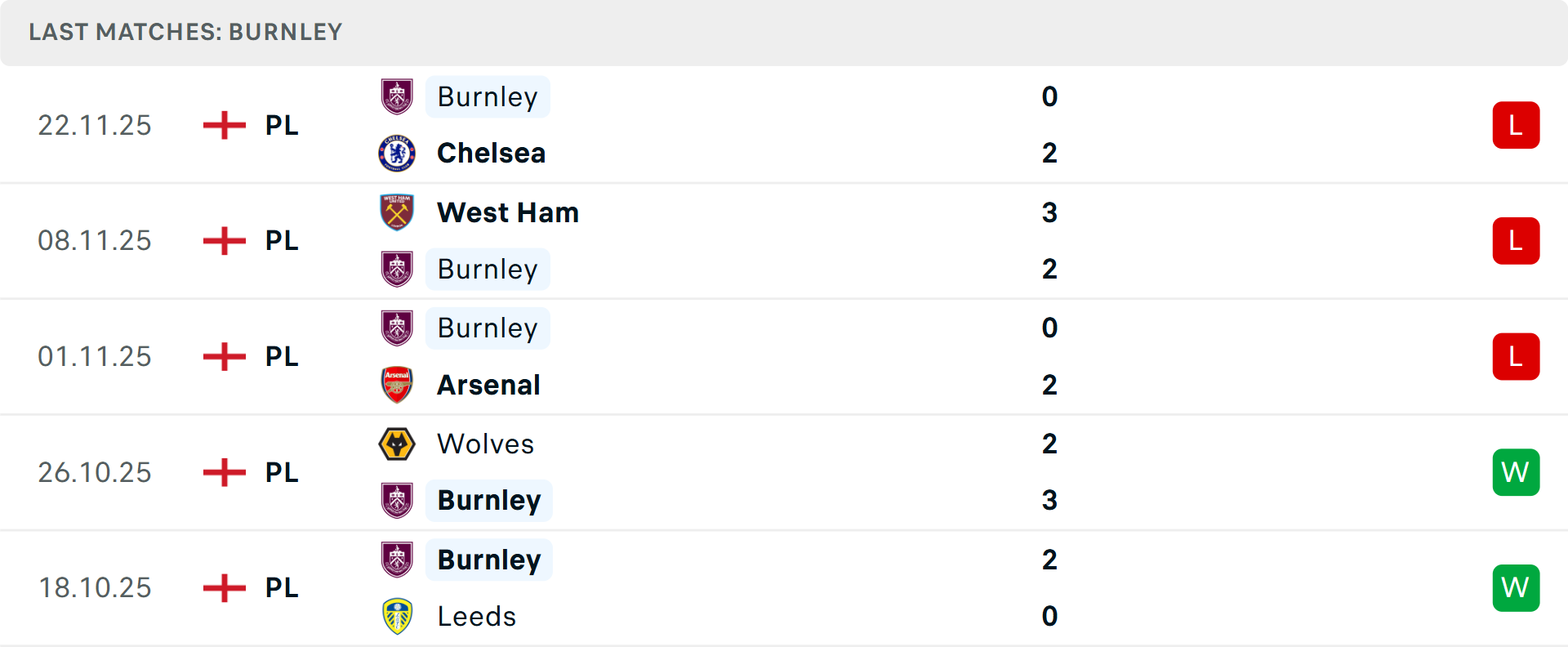The height and width of the screenshot is (647, 1568).
Task: Click the Leeds team name link
Action: pyautogui.click(x=477, y=617)
